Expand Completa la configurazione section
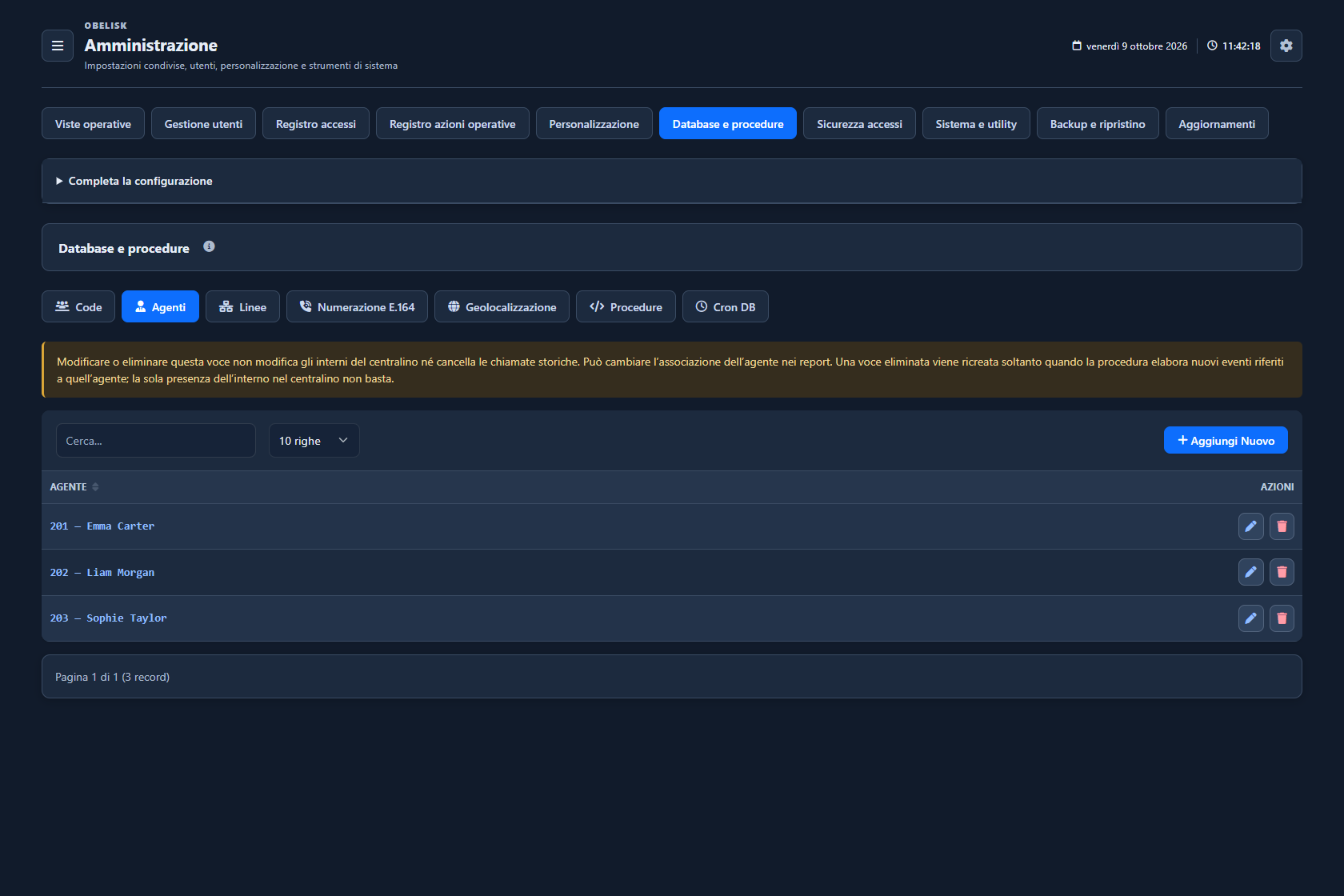Screen dimensions: 1344x896 pyautogui.click(x=672, y=181)
